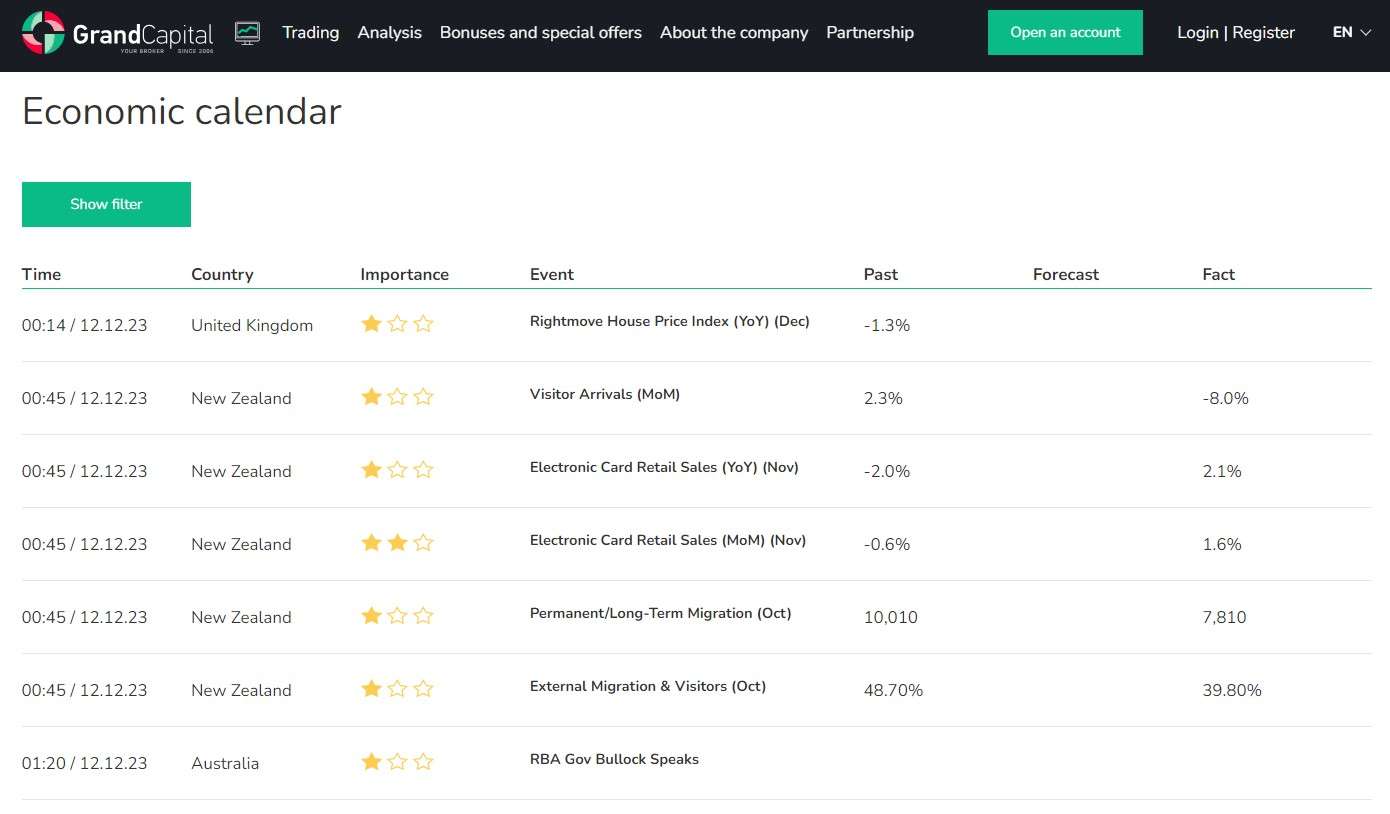This screenshot has height=814, width=1390.
Task: Click importance stars for Permanent/Long-Term Migration
Action: (397, 615)
